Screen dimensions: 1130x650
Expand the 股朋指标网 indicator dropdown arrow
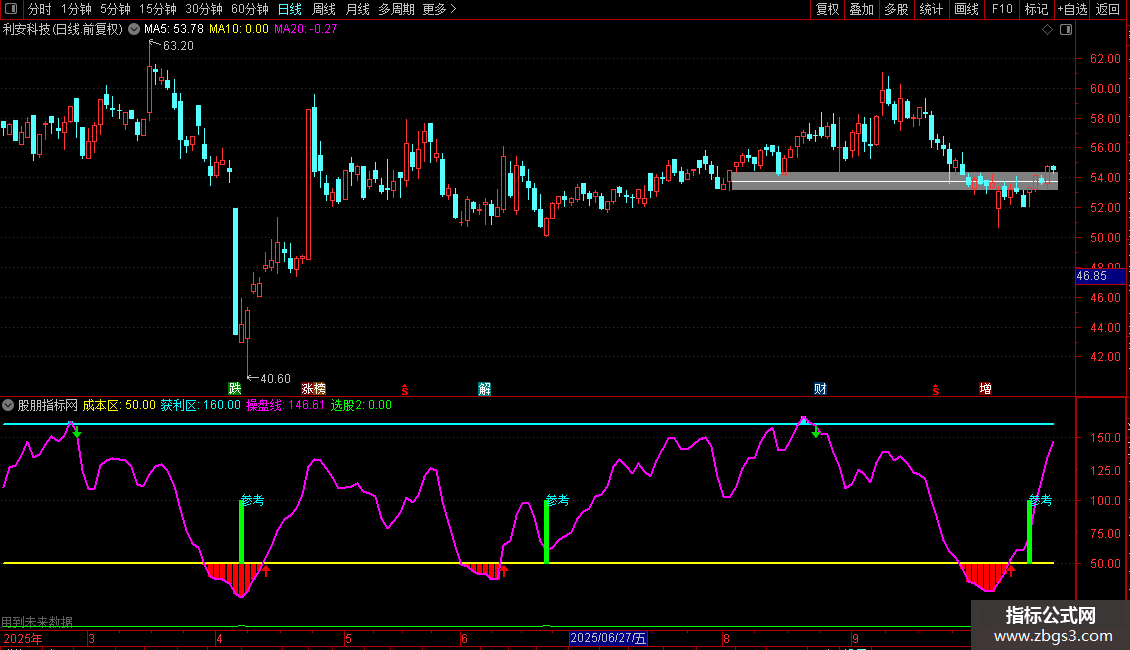[x=9, y=405]
